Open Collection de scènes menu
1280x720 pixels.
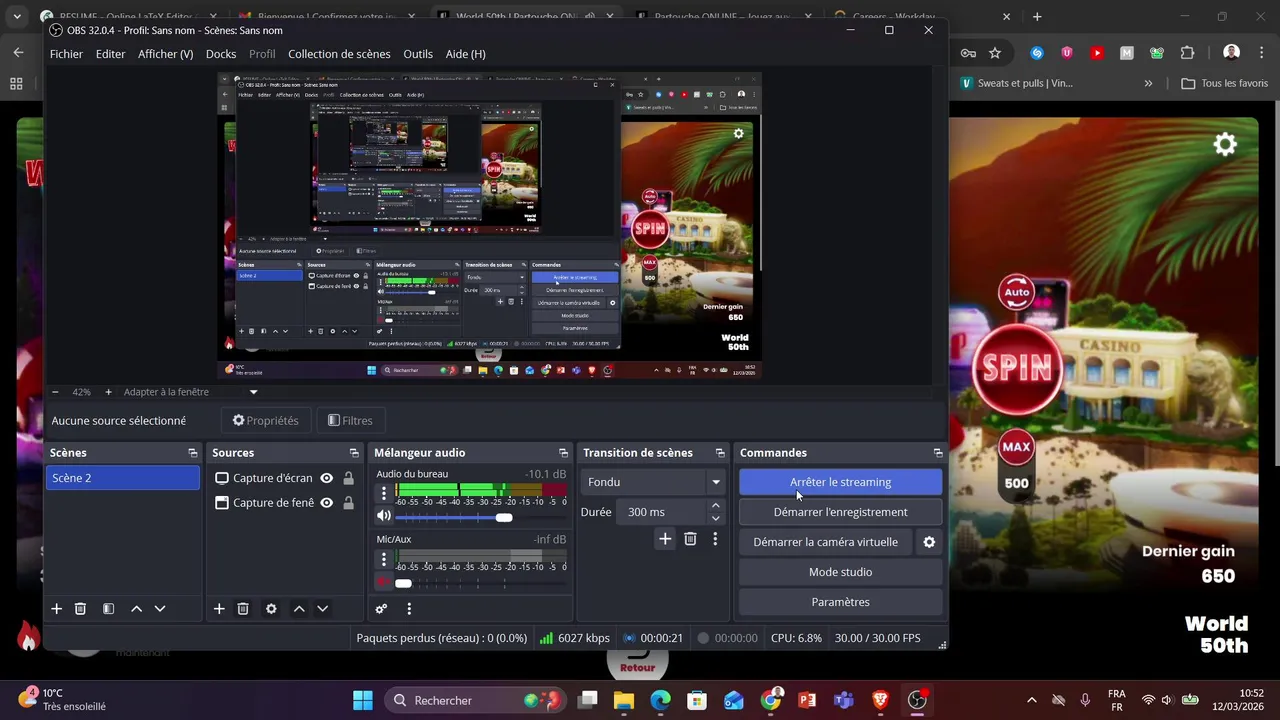339,54
